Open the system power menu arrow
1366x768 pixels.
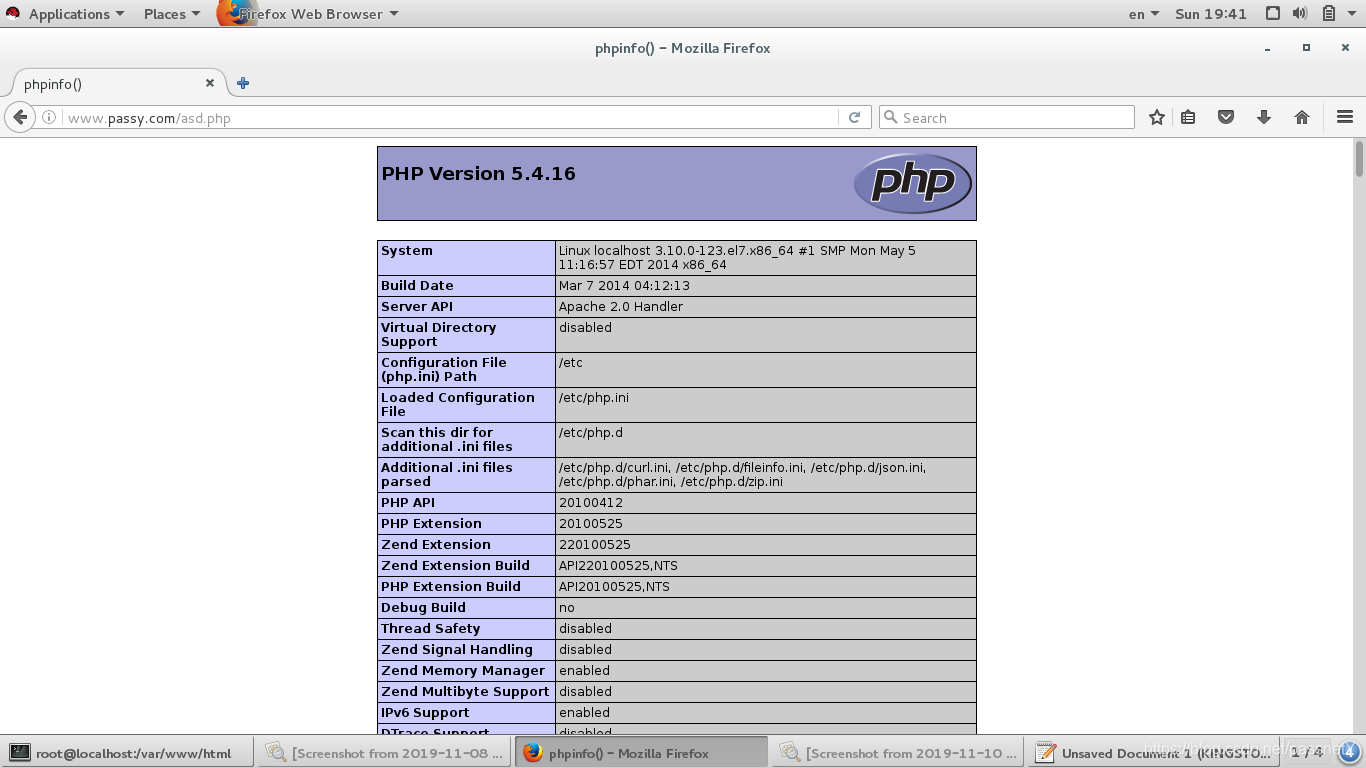(1351, 14)
